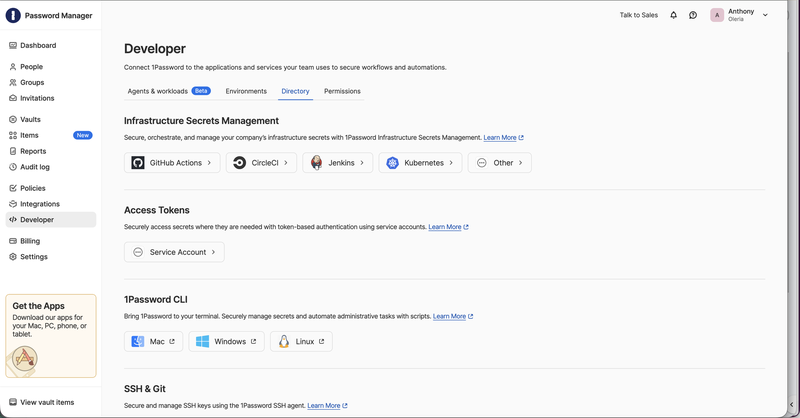Click the Get the Apps card
This screenshot has width=800, height=418.
click(51, 336)
